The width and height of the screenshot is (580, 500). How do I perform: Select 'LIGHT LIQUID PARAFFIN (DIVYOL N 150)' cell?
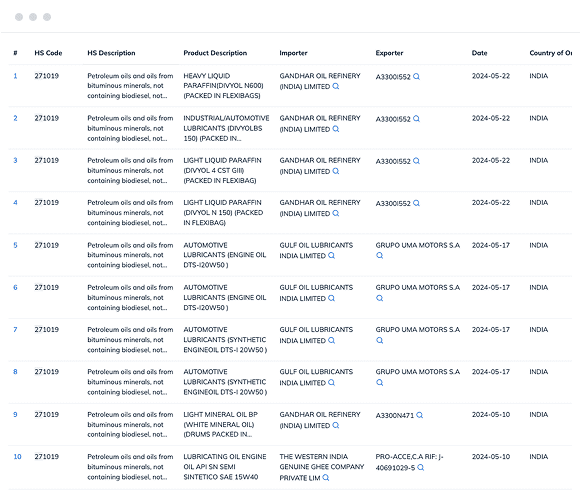tap(223, 213)
